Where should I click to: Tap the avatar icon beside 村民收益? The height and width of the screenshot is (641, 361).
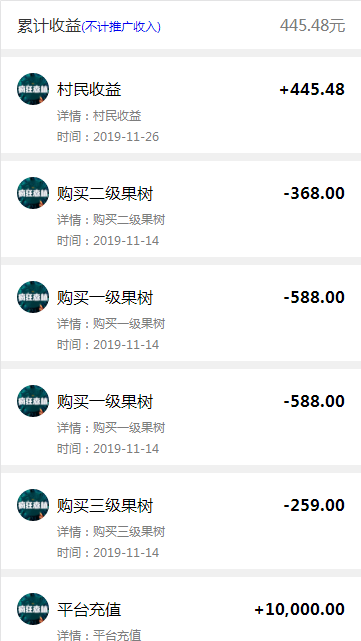tap(33, 89)
